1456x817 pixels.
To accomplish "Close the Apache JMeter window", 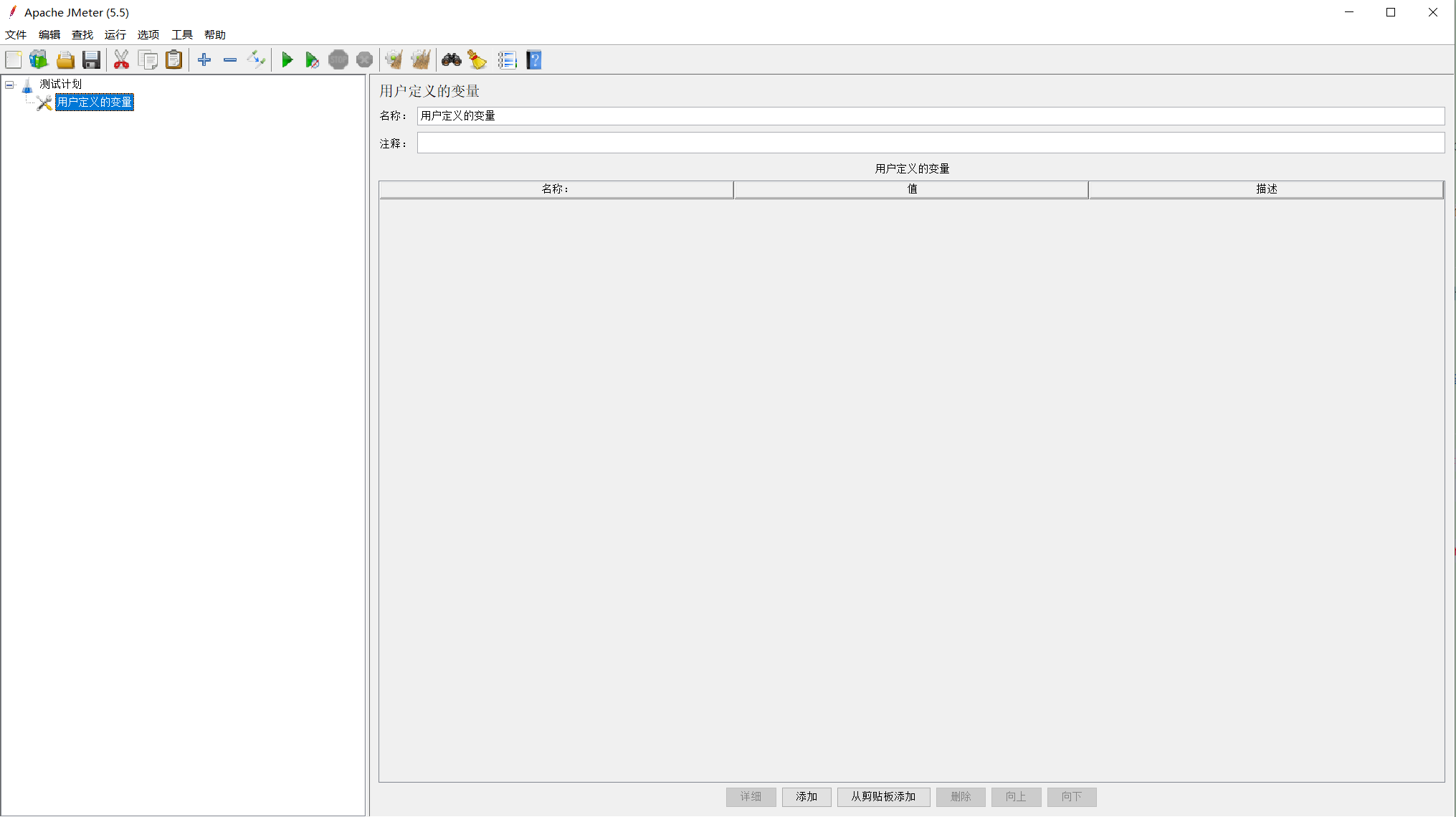I will (1432, 12).
